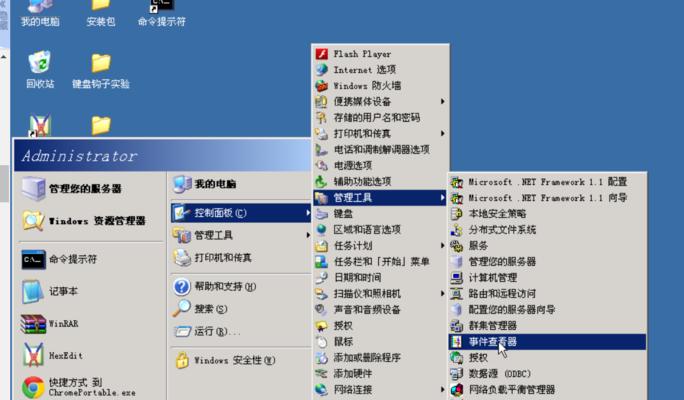The image size is (684, 400).
Task: Click the 计算机管理 icon
Action: (457, 277)
